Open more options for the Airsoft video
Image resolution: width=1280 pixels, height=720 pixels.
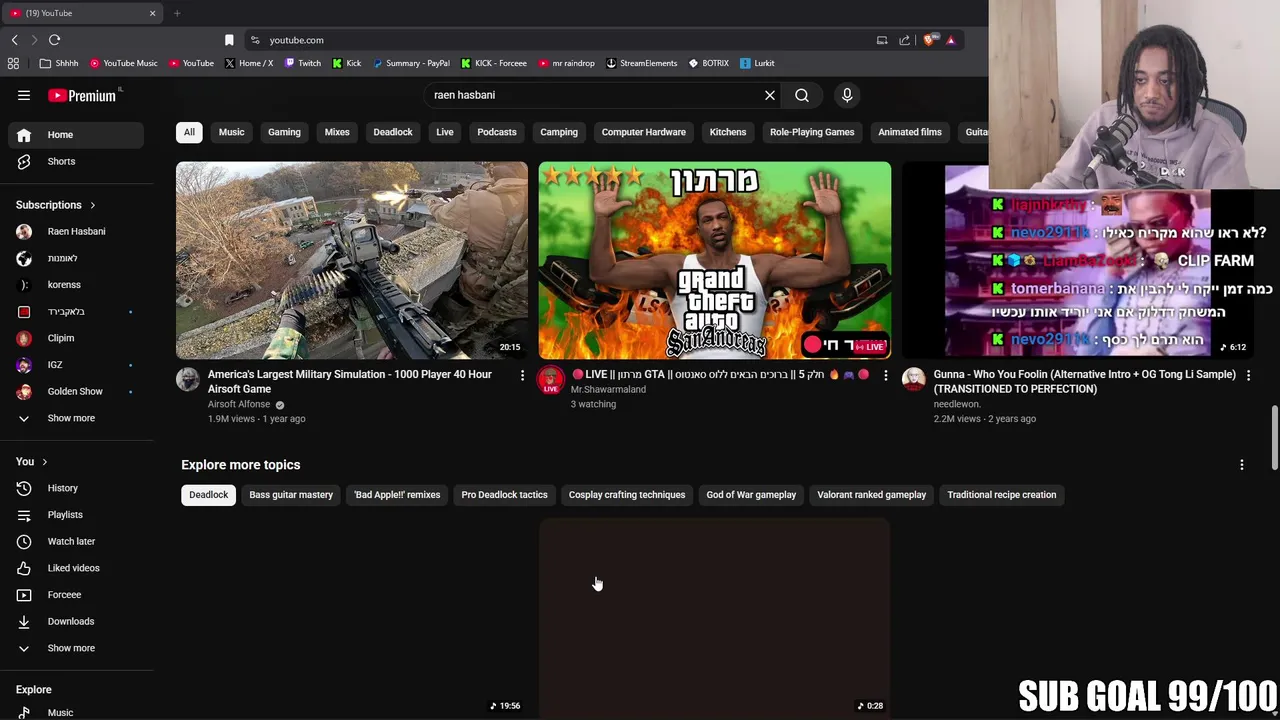click(x=522, y=375)
